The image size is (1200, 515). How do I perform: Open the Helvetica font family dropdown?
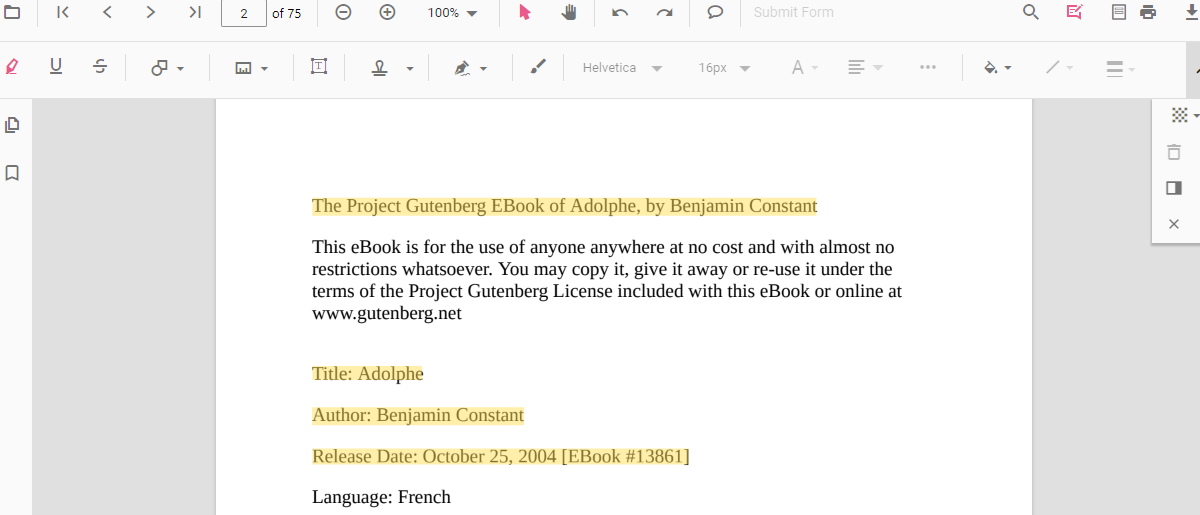[x=622, y=68]
